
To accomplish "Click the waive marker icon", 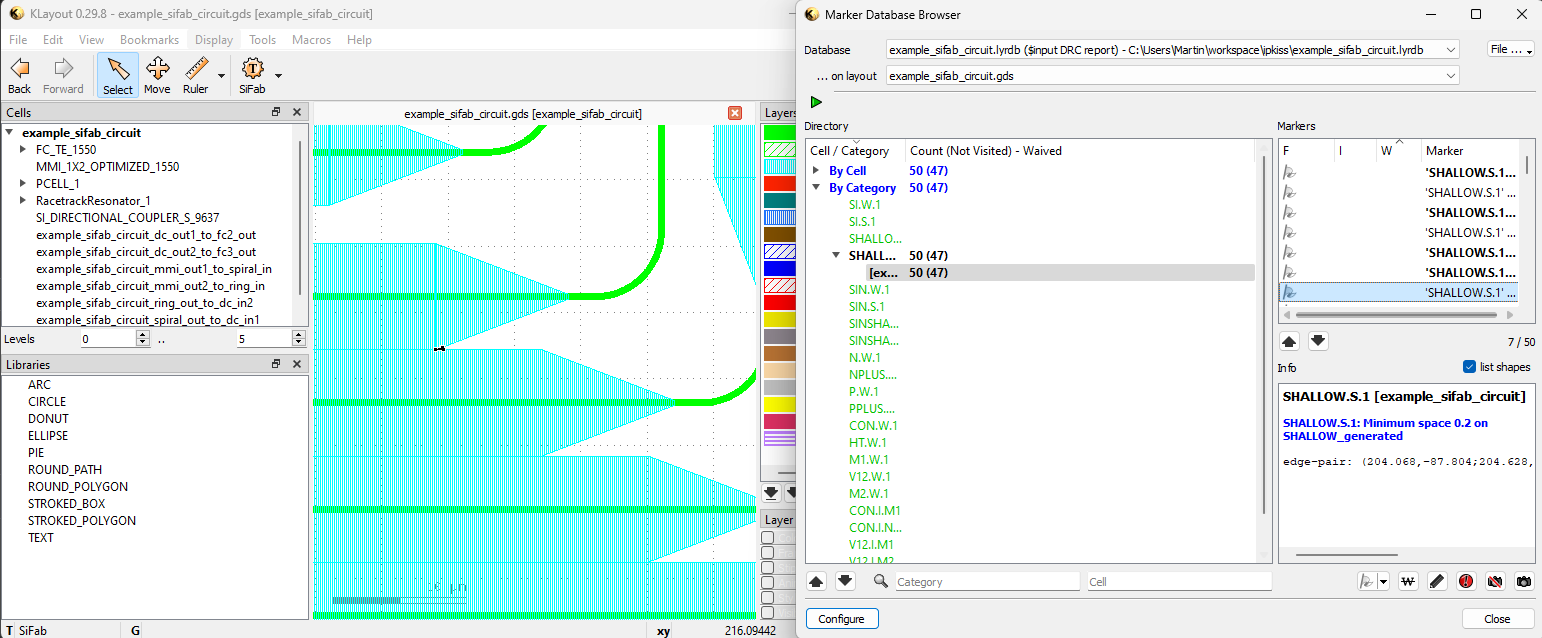I will click(x=1408, y=581).
